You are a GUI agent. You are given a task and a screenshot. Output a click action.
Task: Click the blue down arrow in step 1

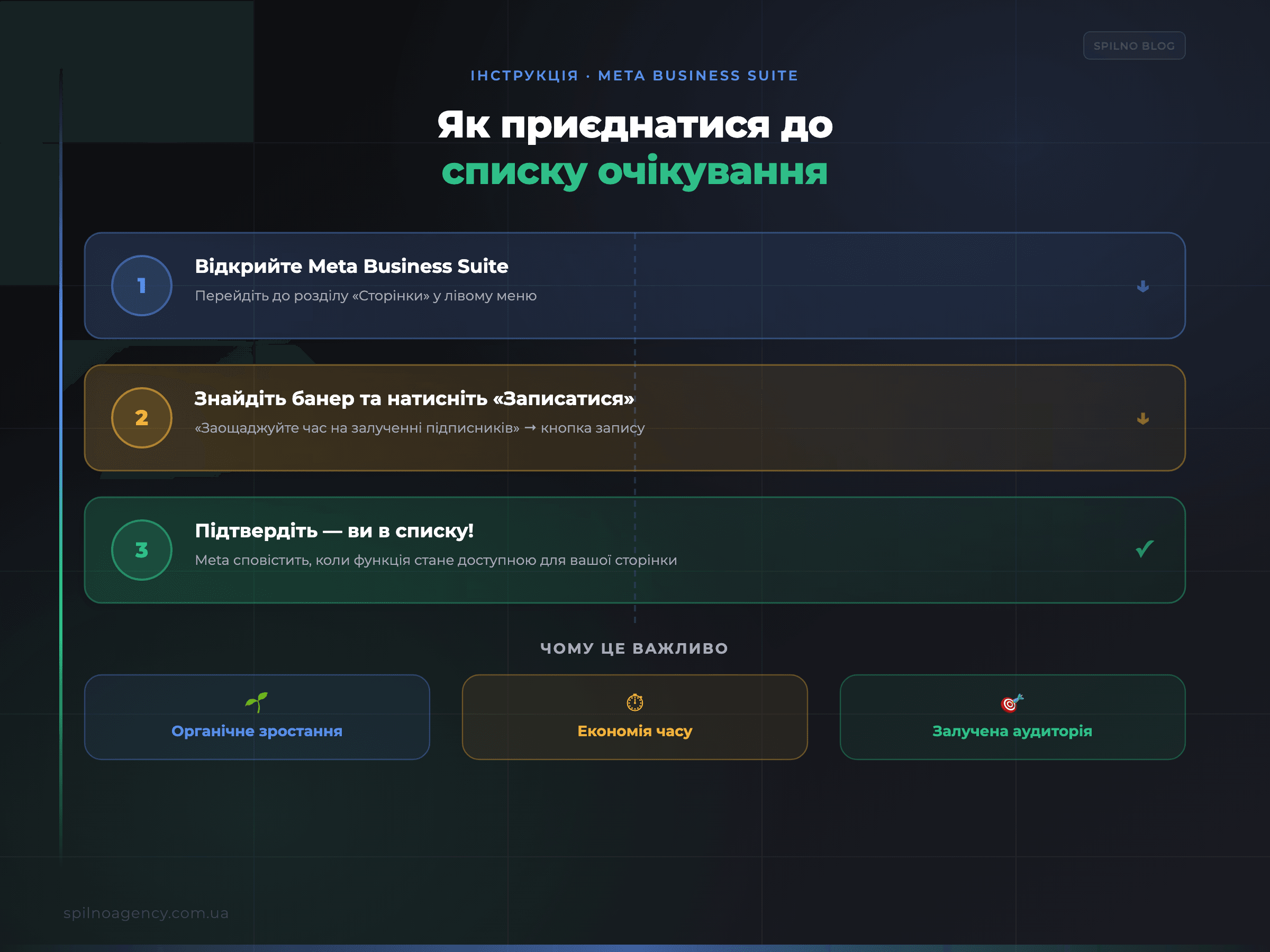(1142, 286)
